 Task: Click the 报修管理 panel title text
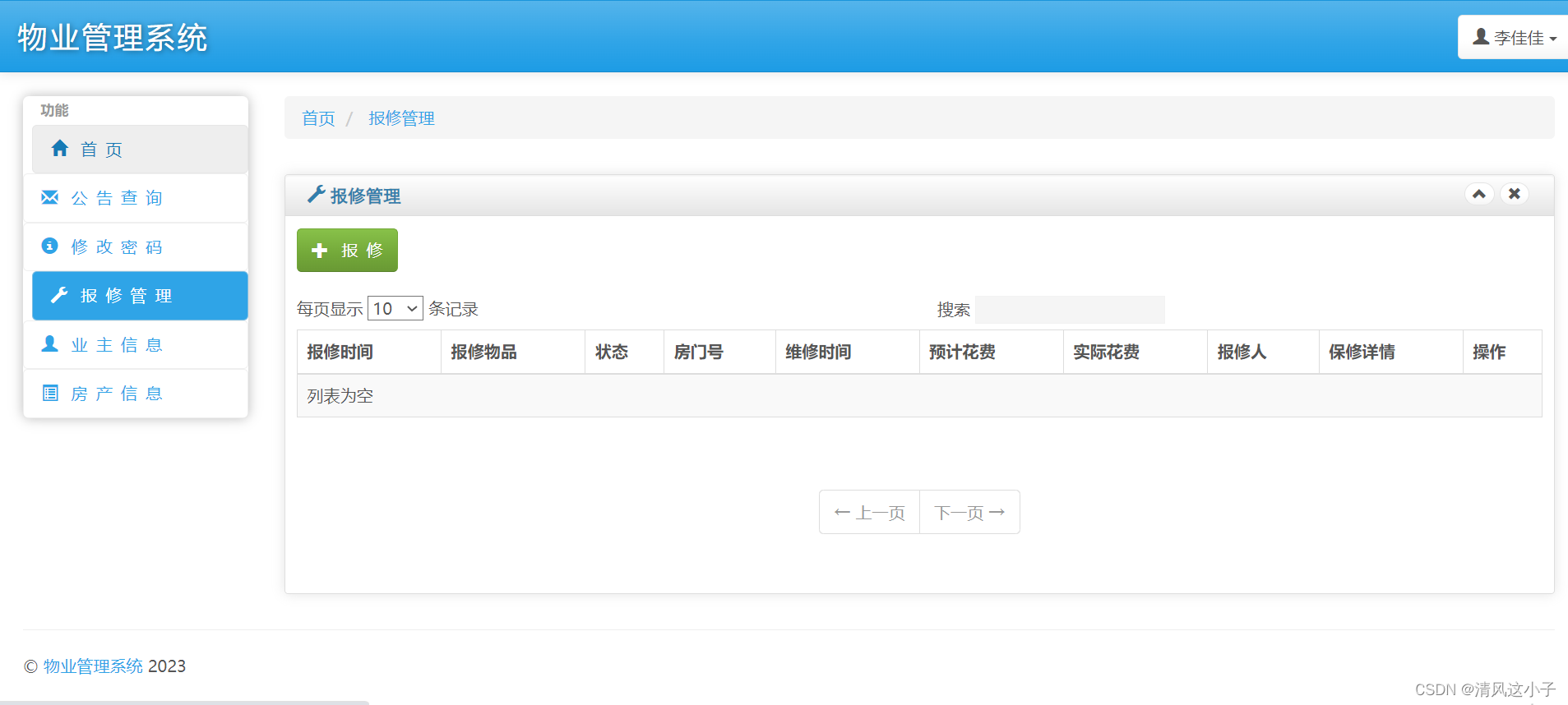(x=365, y=196)
